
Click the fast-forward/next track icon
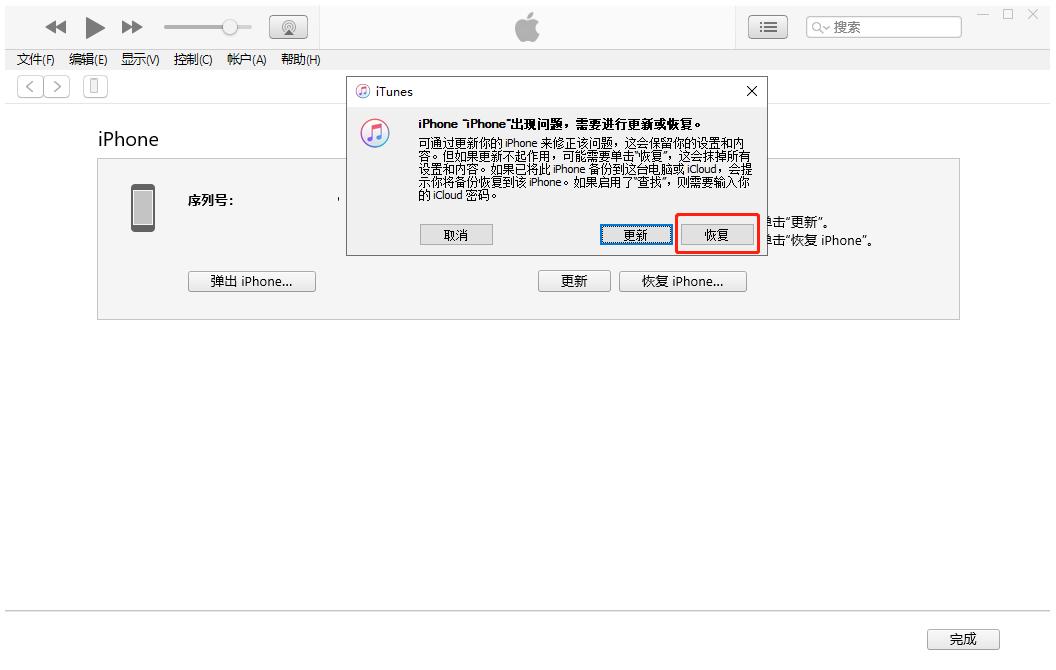point(132,27)
